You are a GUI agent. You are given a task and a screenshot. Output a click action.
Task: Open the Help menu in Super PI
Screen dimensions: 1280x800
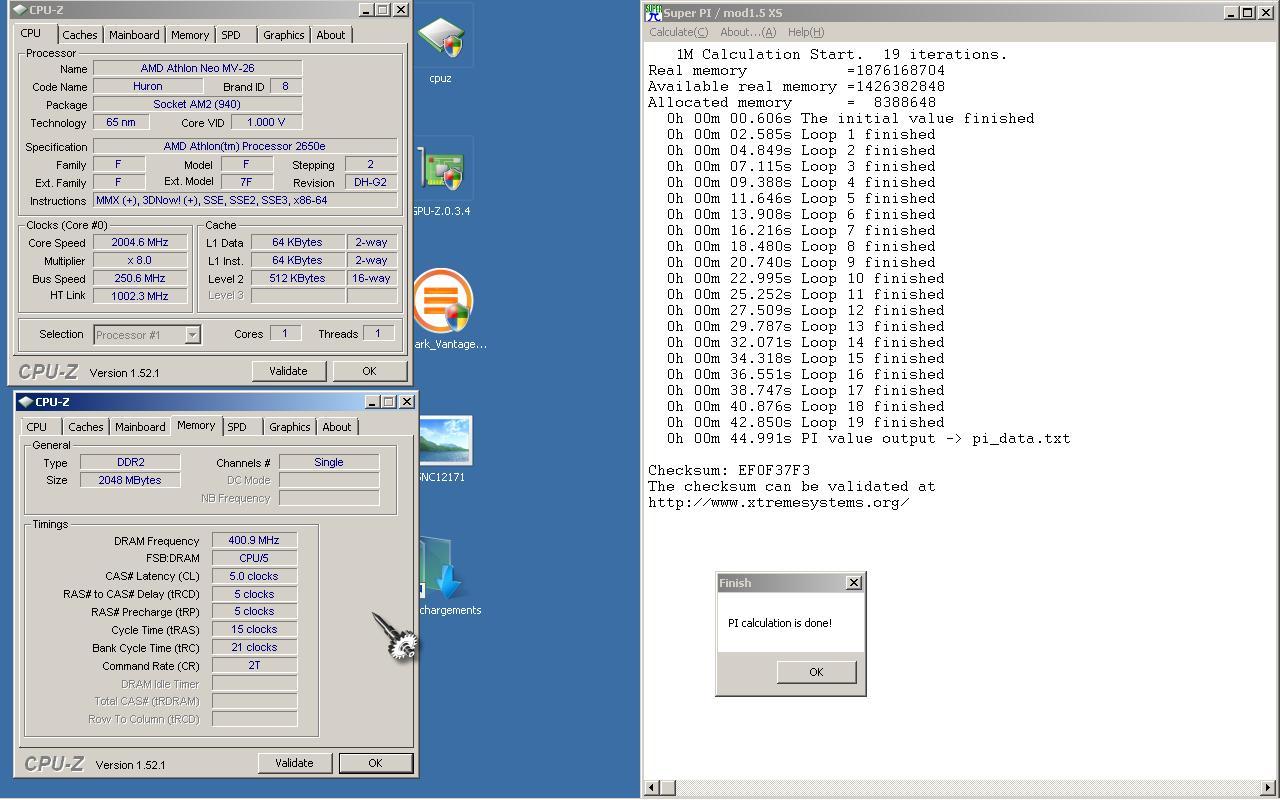click(x=806, y=32)
